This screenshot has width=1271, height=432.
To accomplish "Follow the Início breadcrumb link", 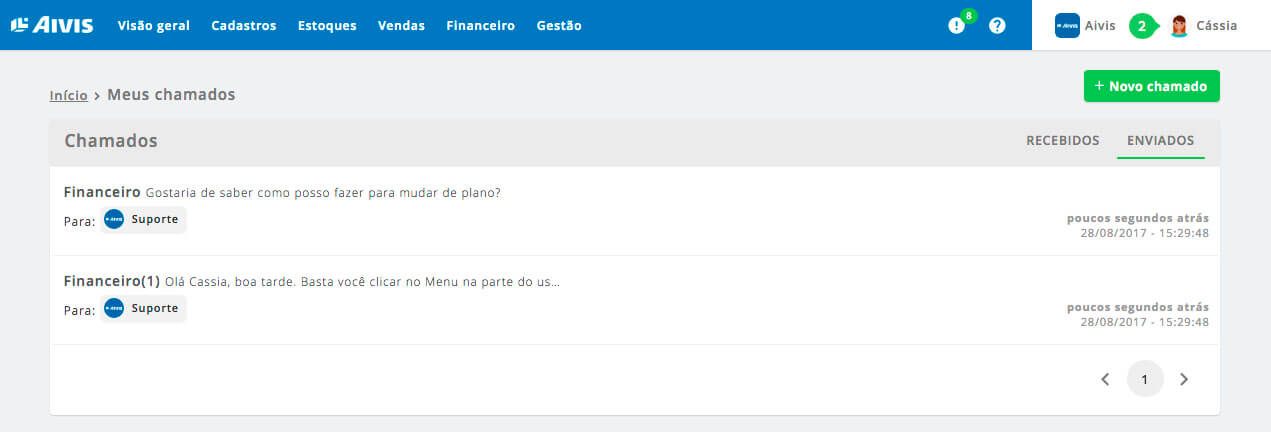I will (x=68, y=95).
